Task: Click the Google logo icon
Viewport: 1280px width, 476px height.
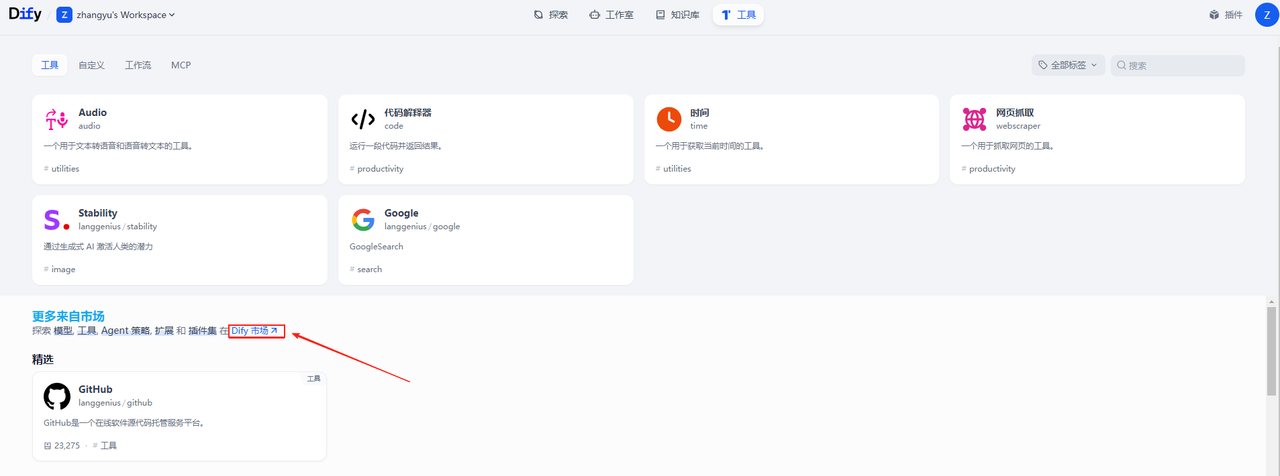Action: [x=362, y=219]
